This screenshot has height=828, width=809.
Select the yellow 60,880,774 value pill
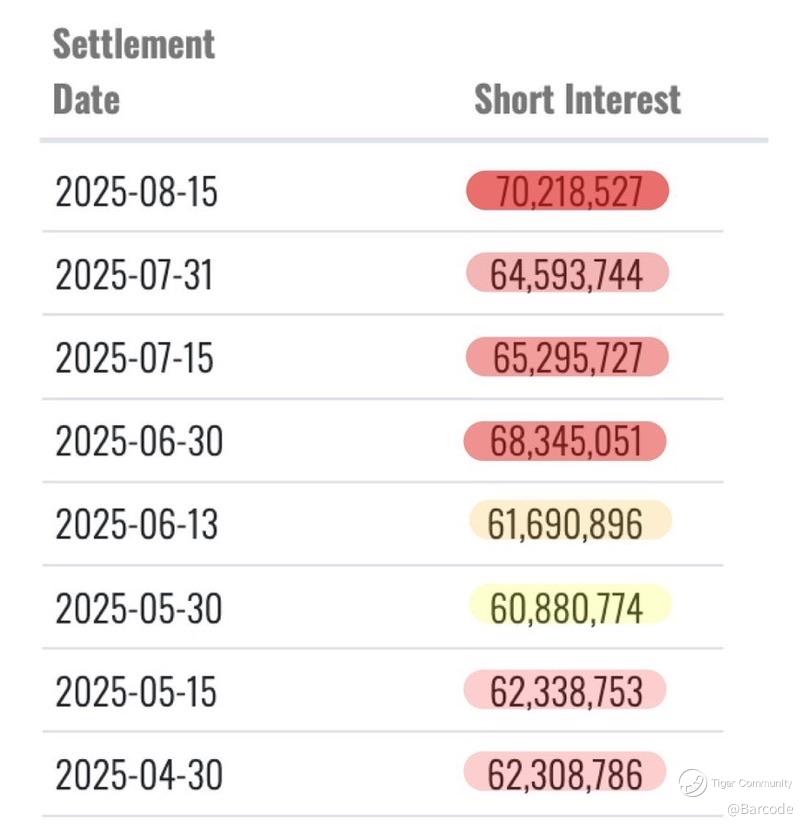coord(570,605)
